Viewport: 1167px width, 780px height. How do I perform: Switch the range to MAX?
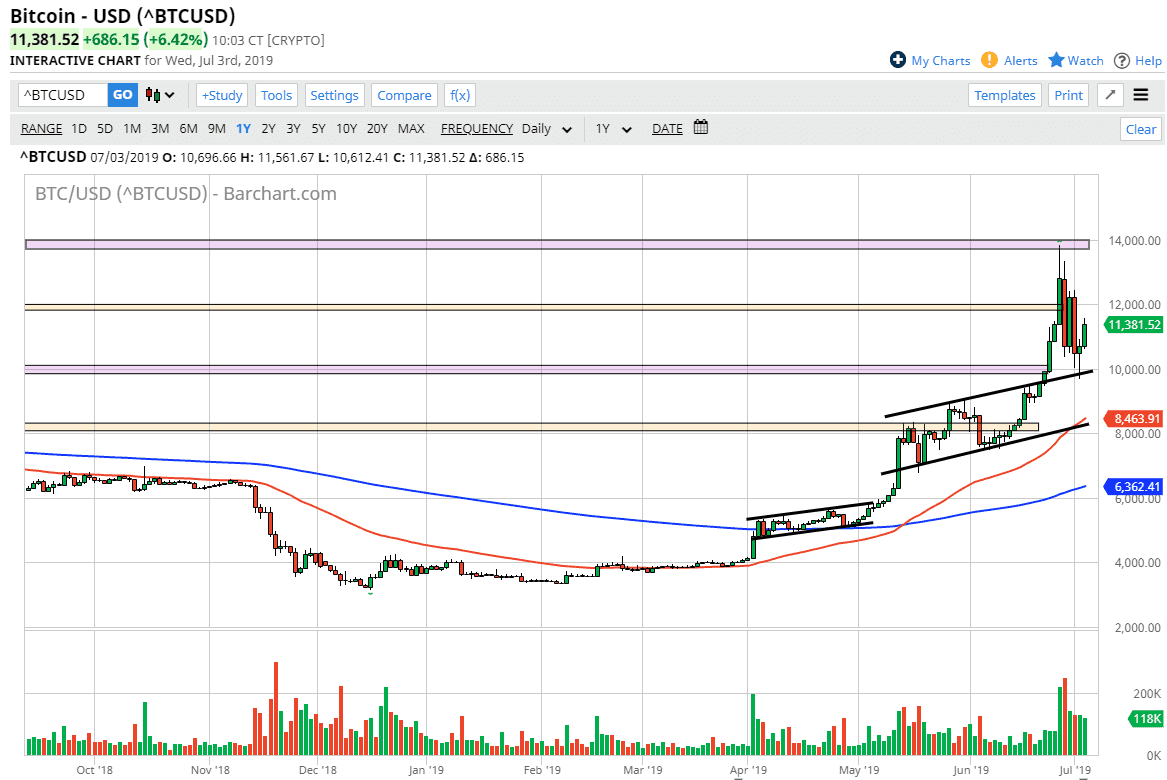tap(410, 128)
